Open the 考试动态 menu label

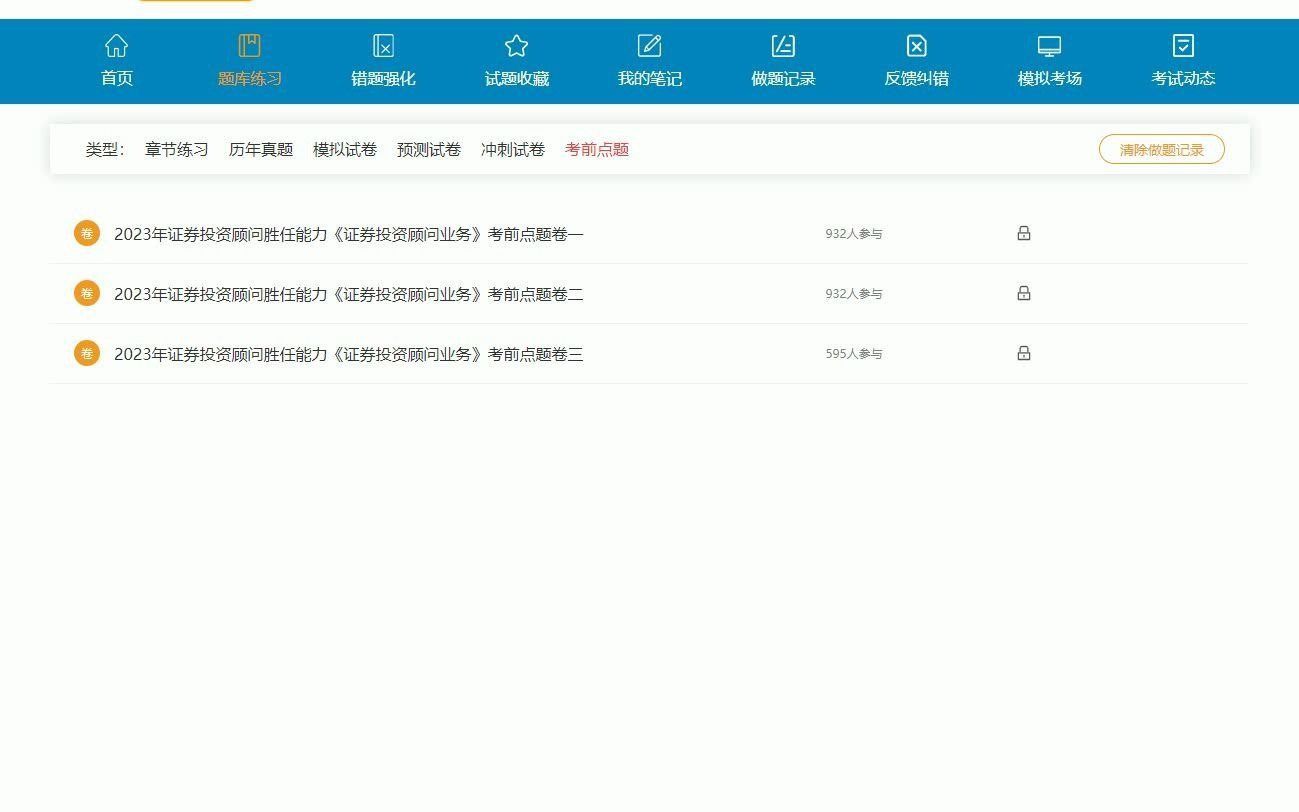coord(1183,79)
